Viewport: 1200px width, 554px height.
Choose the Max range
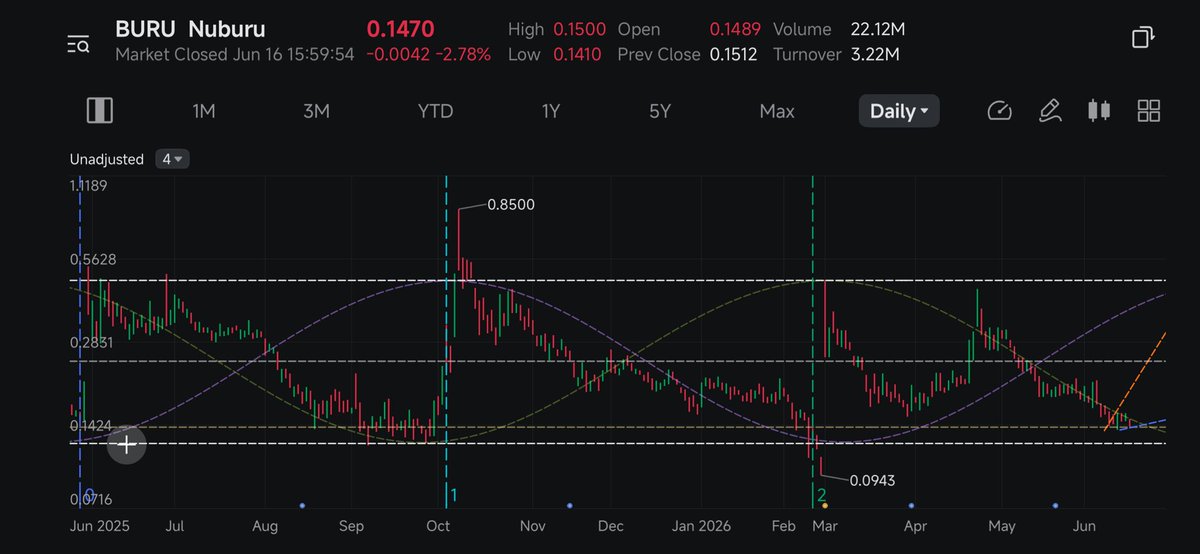point(777,111)
